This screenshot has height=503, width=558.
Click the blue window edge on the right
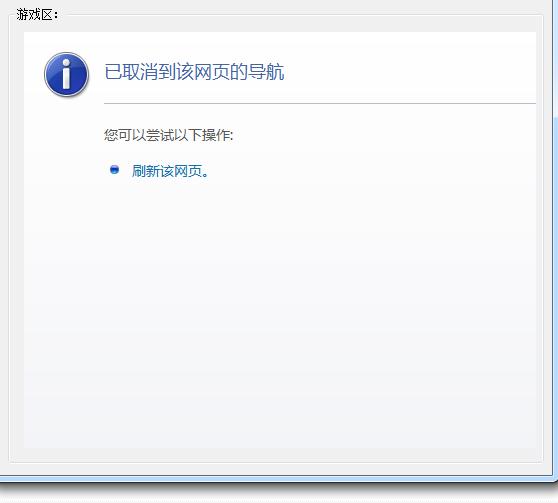[556, 249]
